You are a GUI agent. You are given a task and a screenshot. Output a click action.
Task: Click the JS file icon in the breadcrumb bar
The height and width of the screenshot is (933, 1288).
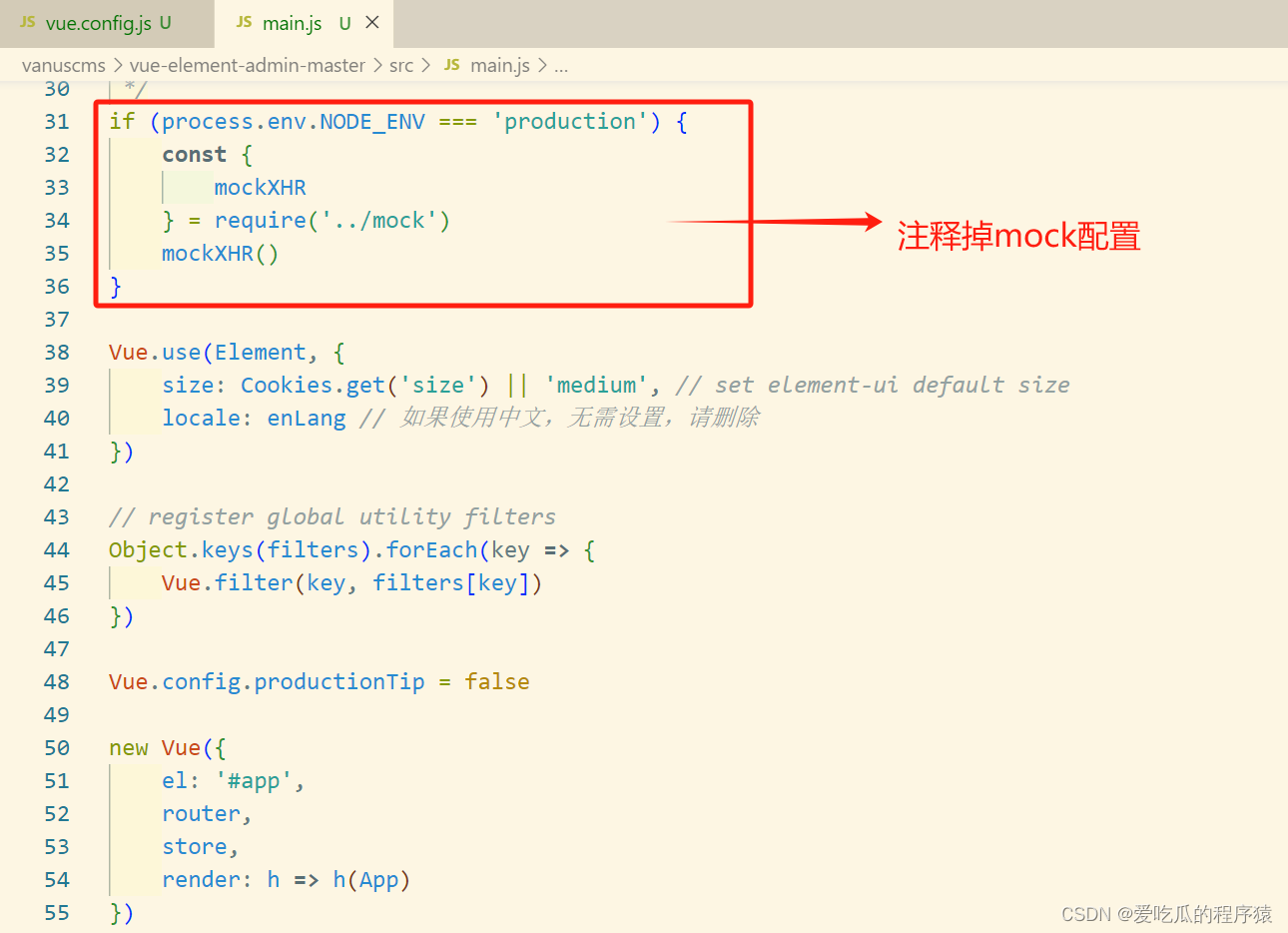tap(451, 65)
